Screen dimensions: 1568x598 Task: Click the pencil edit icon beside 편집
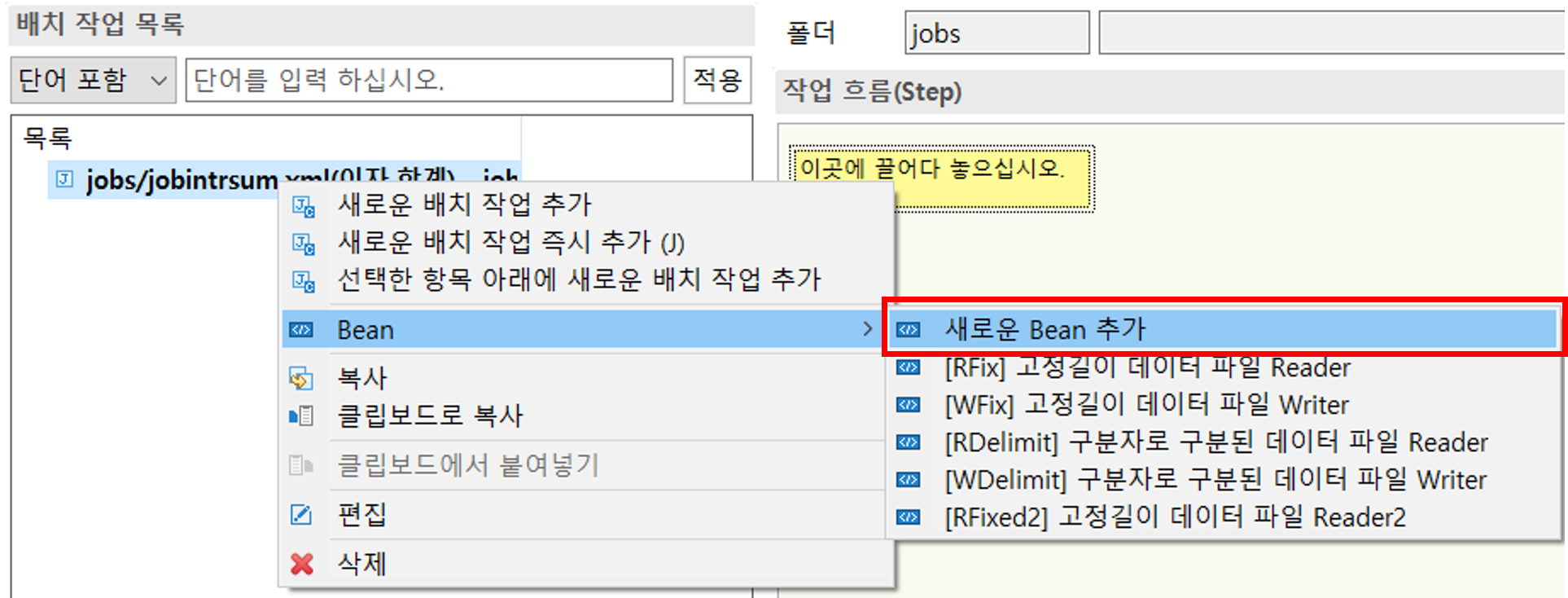coord(301,515)
